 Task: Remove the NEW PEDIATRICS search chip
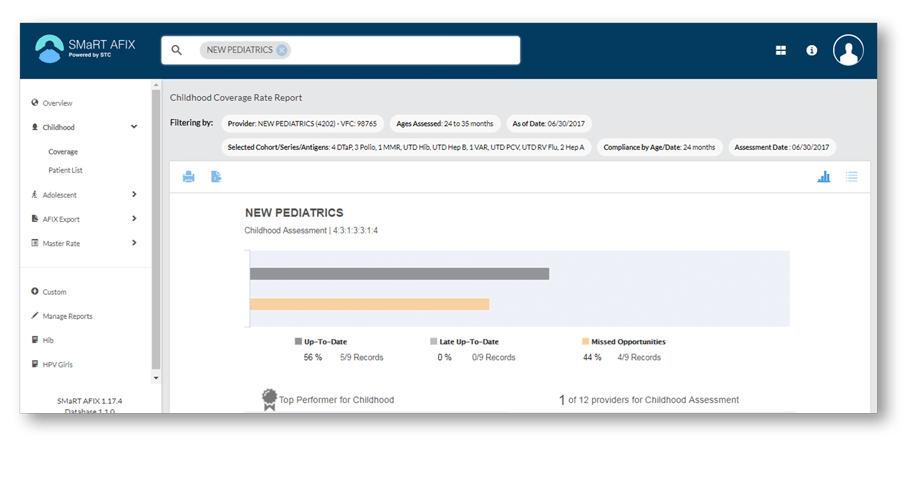click(282, 50)
